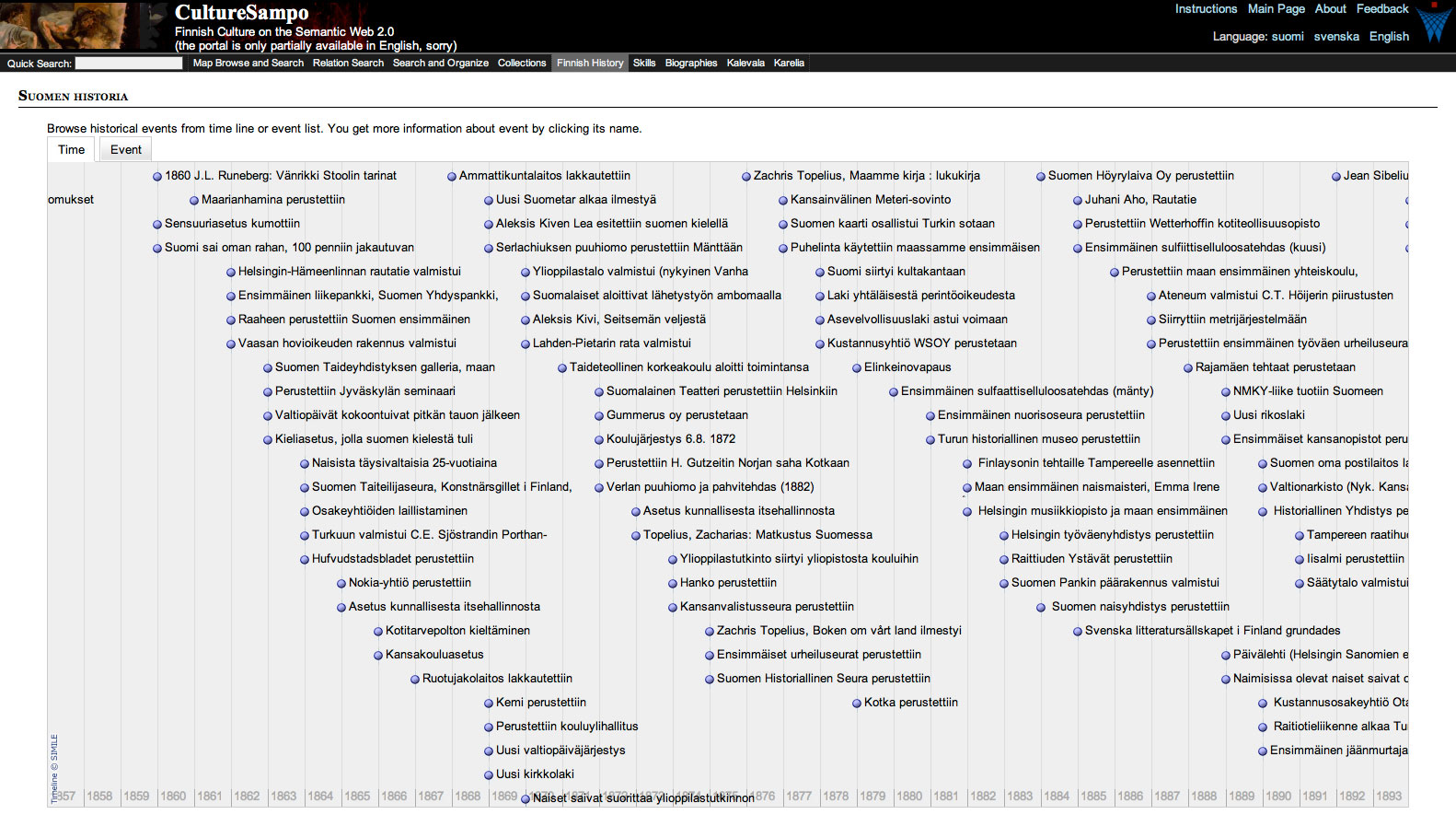Open Map Browse and Search menu
The image size is (1456, 838).
[x=248, y=63]
